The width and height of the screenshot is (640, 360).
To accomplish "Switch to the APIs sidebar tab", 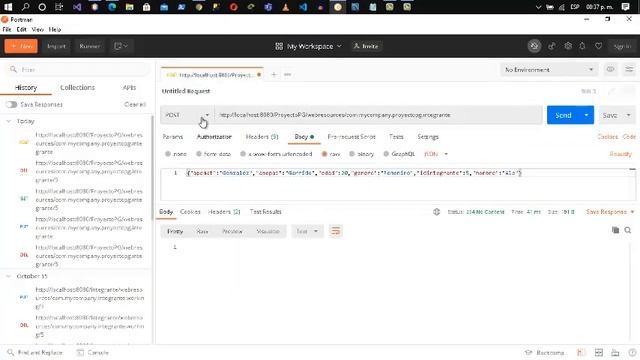I will pos(129,87).
